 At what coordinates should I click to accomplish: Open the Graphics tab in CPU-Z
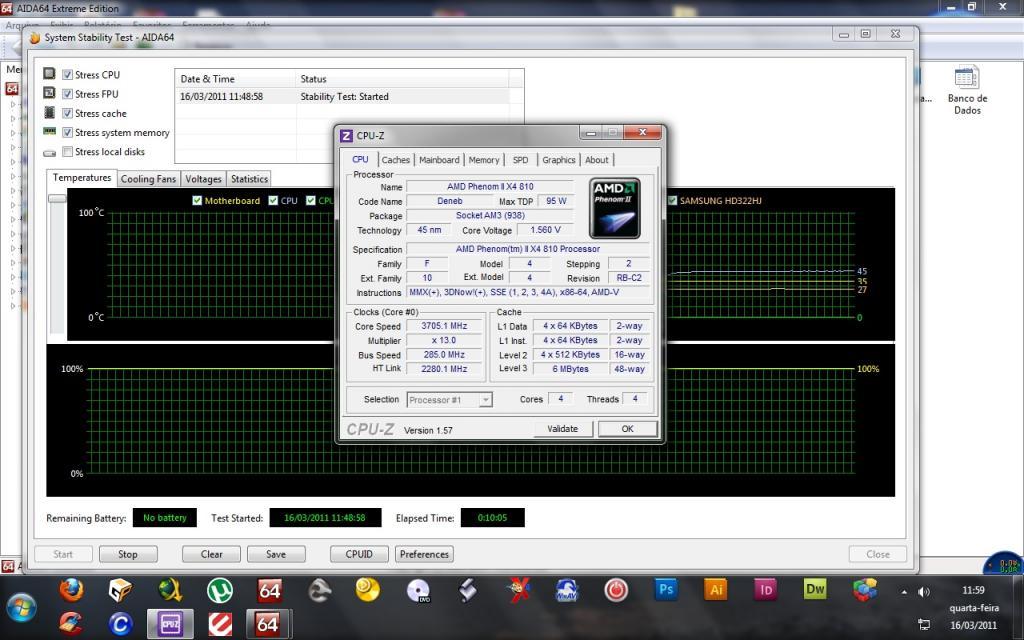(558, 160)
